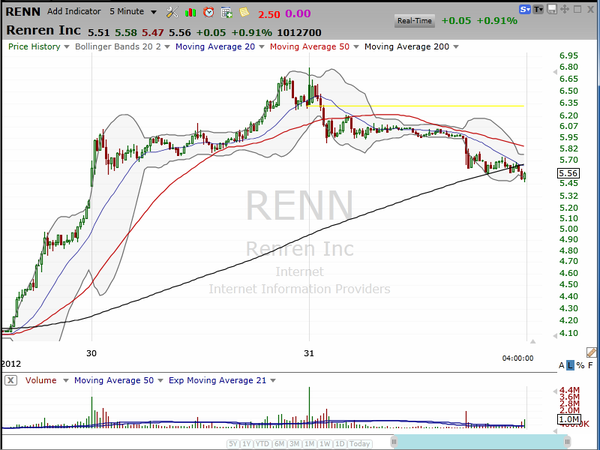Click the pencil edit-scale icon beside the chart

[x=591, y=352]
